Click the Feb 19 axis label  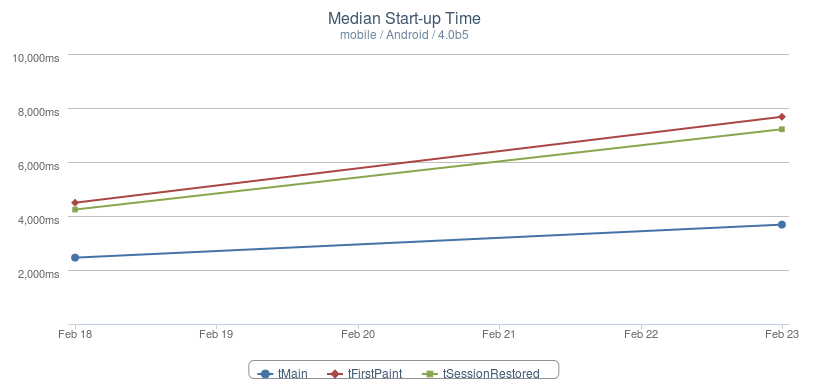(x=216, y=334)
